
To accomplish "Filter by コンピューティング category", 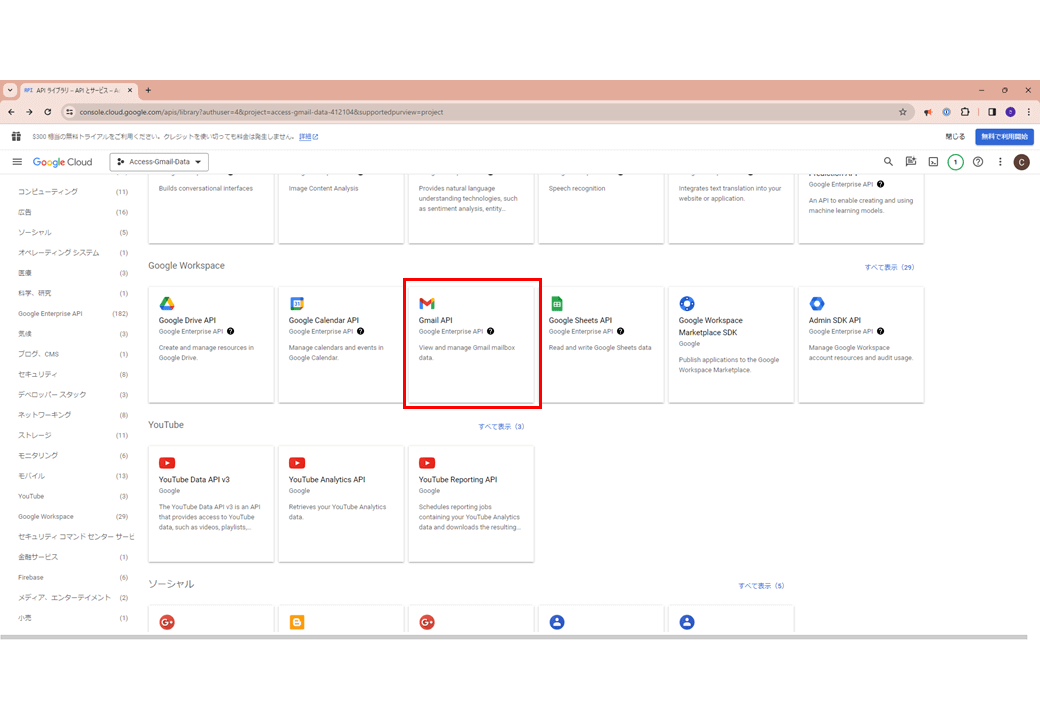I will 48,192.
